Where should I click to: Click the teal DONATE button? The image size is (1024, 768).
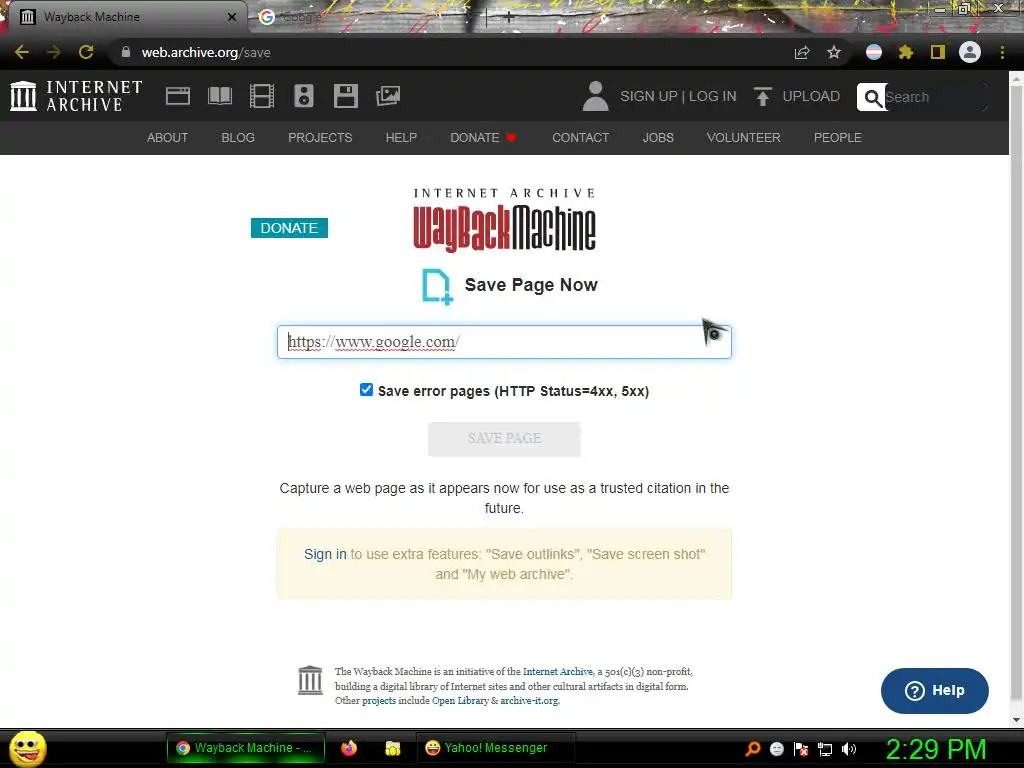[x=289, y=228]
